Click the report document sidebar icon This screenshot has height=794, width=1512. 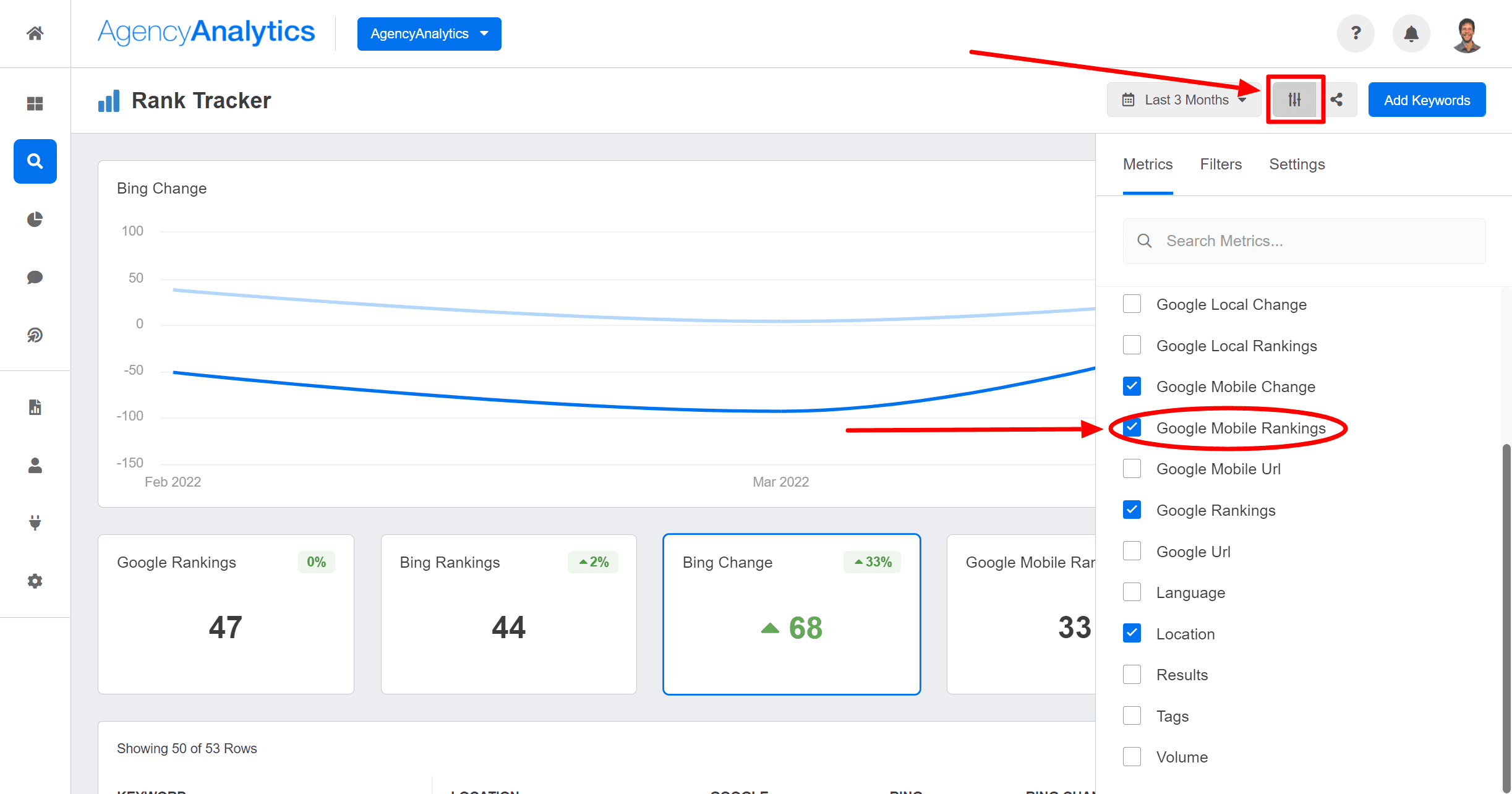[35, 407]
